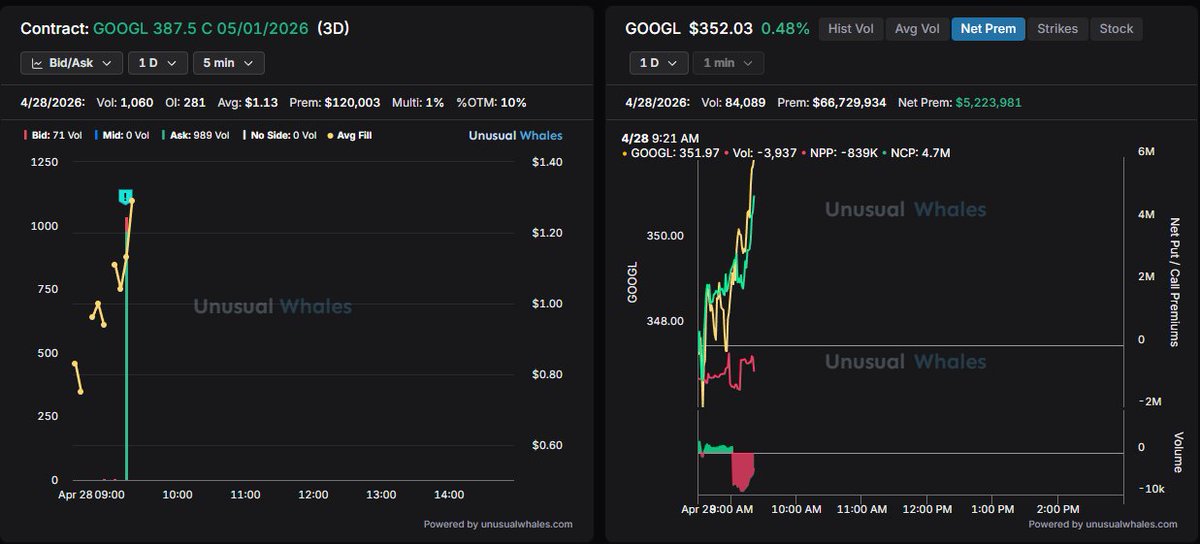Screen dimensions: 1200x544
Task: Toggle the Vol: -3,937 legend entry
Action: pyautogui.click(x=761, y=152)
